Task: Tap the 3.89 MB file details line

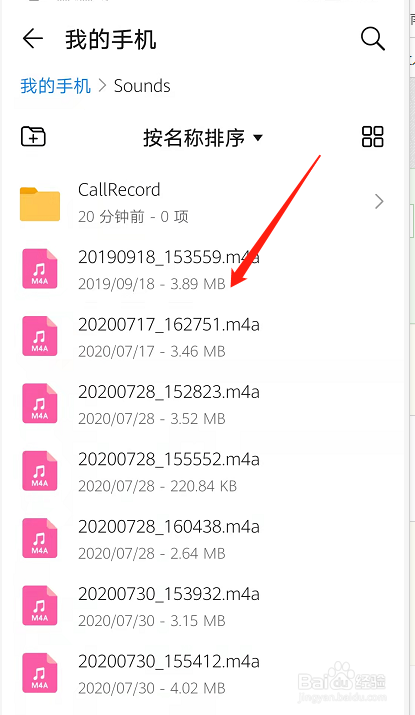Action: point(152,284)
